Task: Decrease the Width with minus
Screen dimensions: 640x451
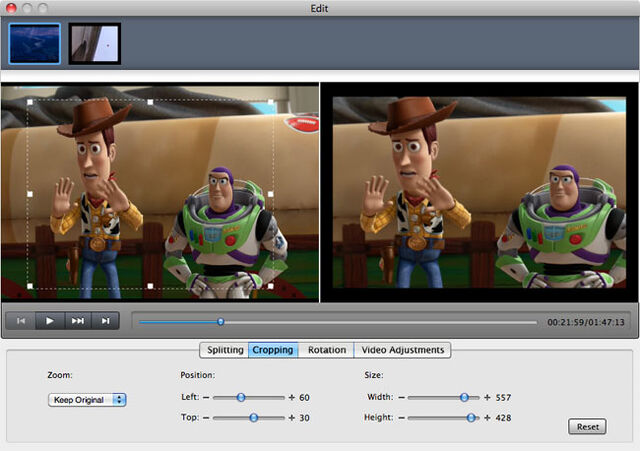Action: click(402, 397)
